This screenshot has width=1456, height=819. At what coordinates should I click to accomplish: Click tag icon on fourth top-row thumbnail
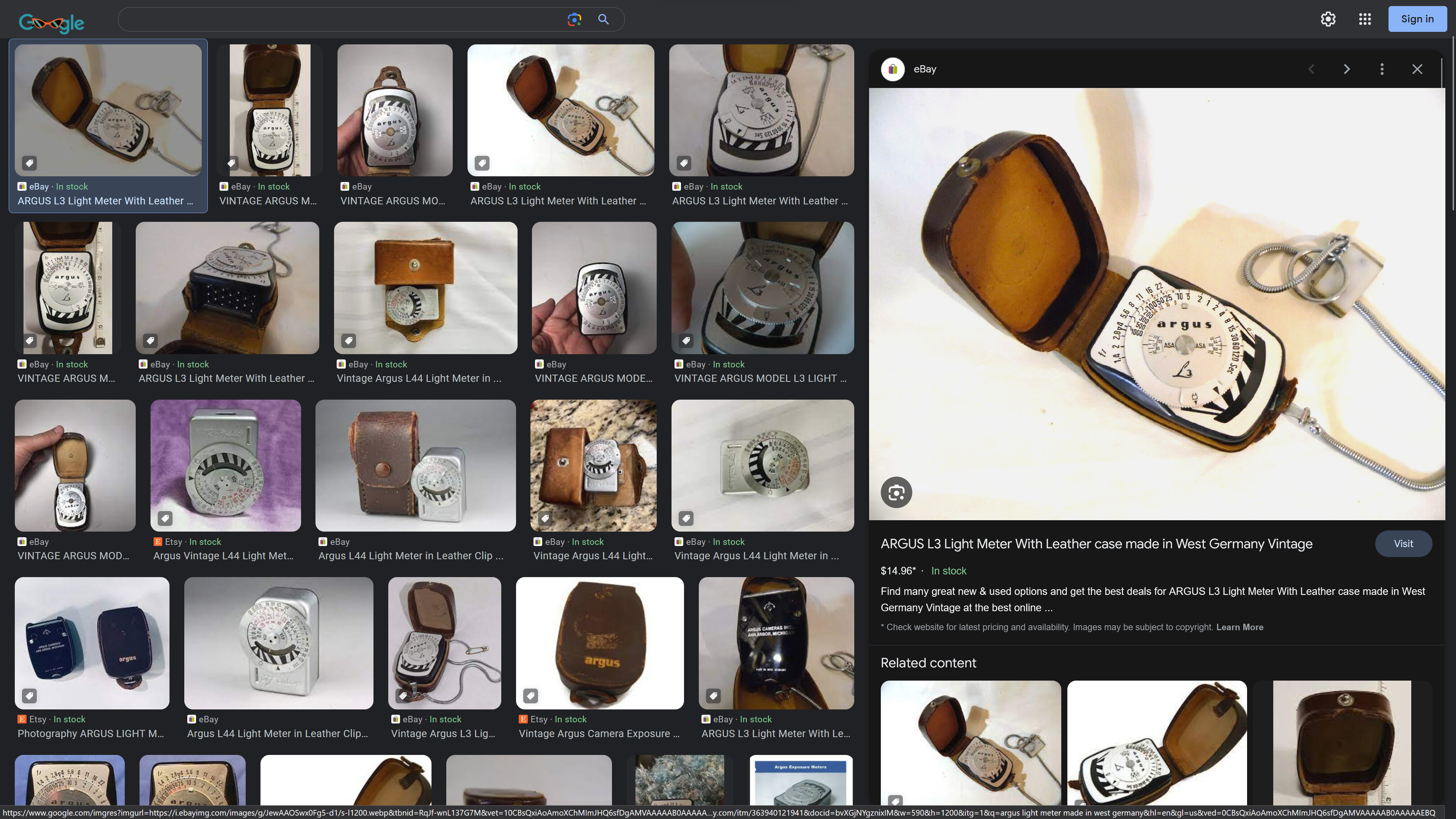tap(482, 163)
